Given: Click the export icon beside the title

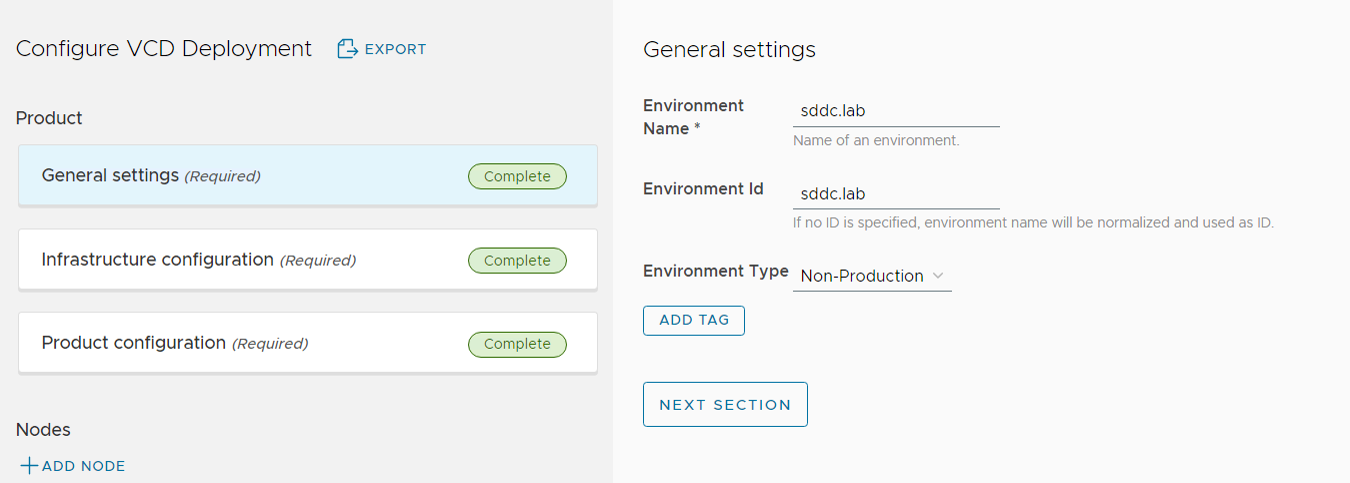Looking at the screenshot, I should click(x=347, y=49).
